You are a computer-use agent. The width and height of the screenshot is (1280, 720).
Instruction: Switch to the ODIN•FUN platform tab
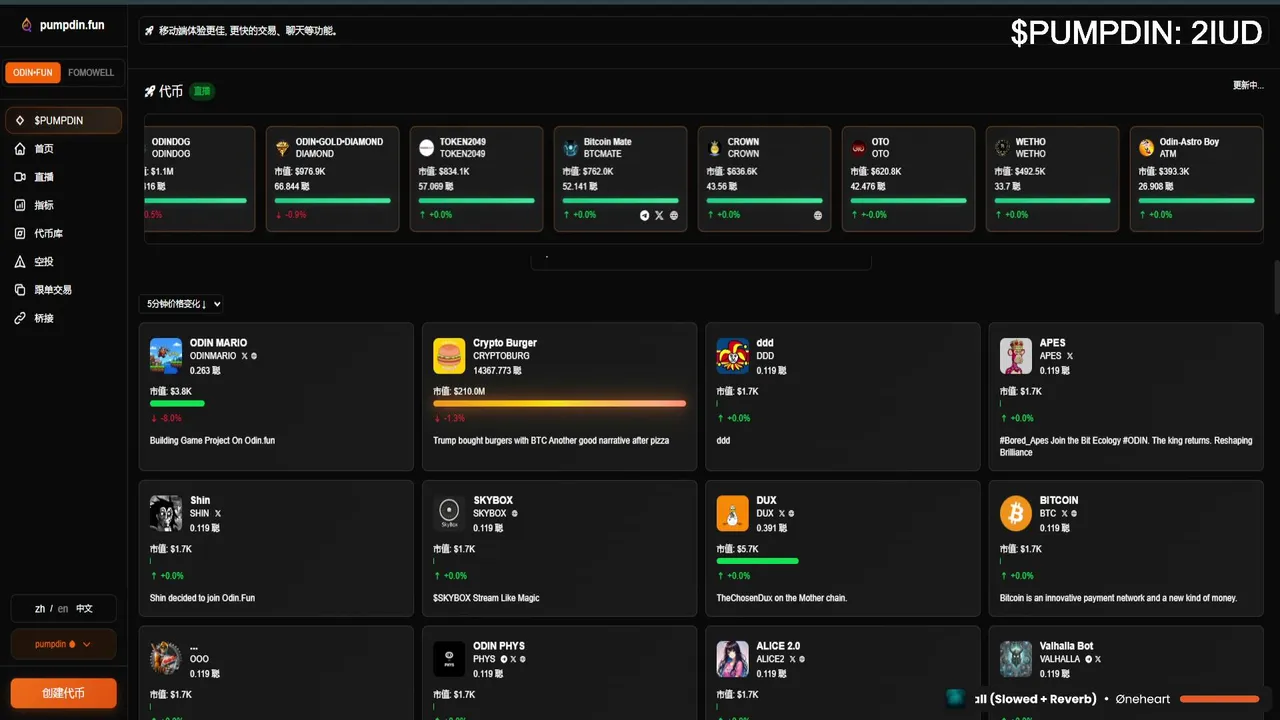tap(33, 73)
